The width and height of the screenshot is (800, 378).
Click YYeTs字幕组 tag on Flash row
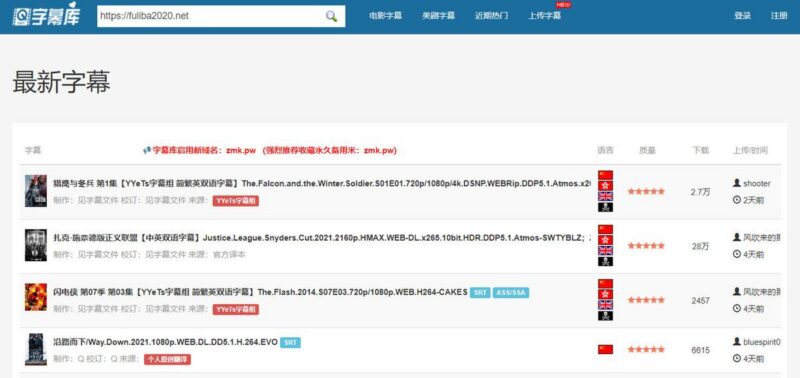(236, 310)
